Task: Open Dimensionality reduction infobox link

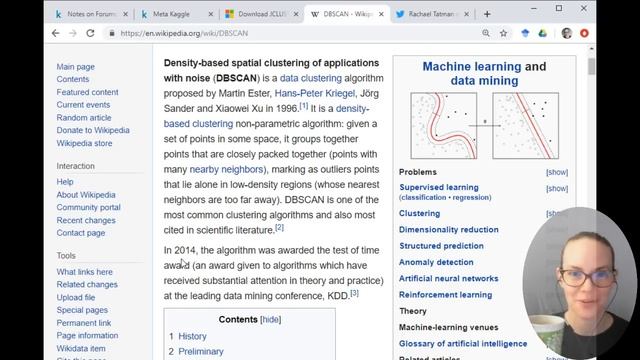Action: pyautogui.click(x=449, y=230)
